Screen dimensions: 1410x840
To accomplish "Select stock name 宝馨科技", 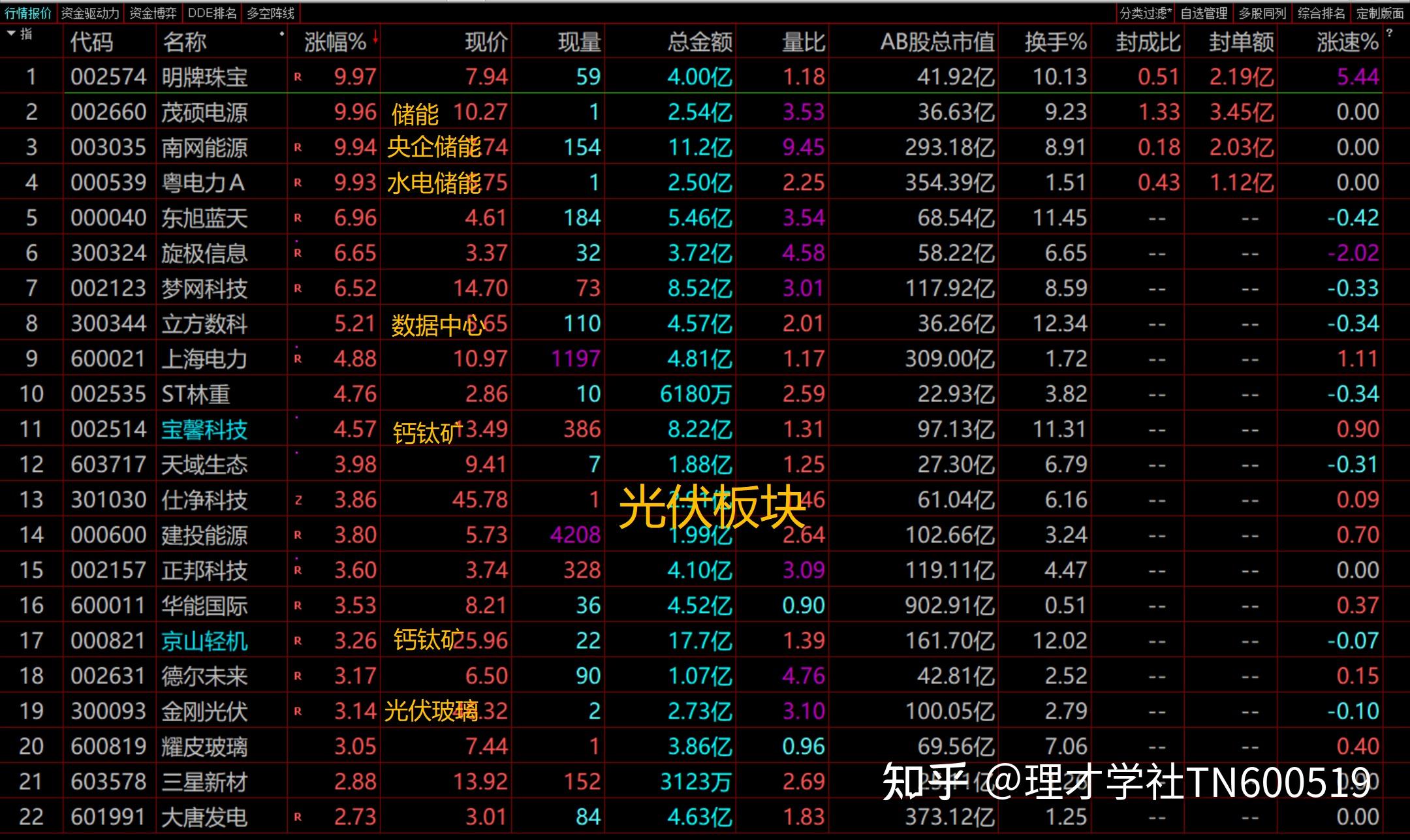I will point(204,429).
